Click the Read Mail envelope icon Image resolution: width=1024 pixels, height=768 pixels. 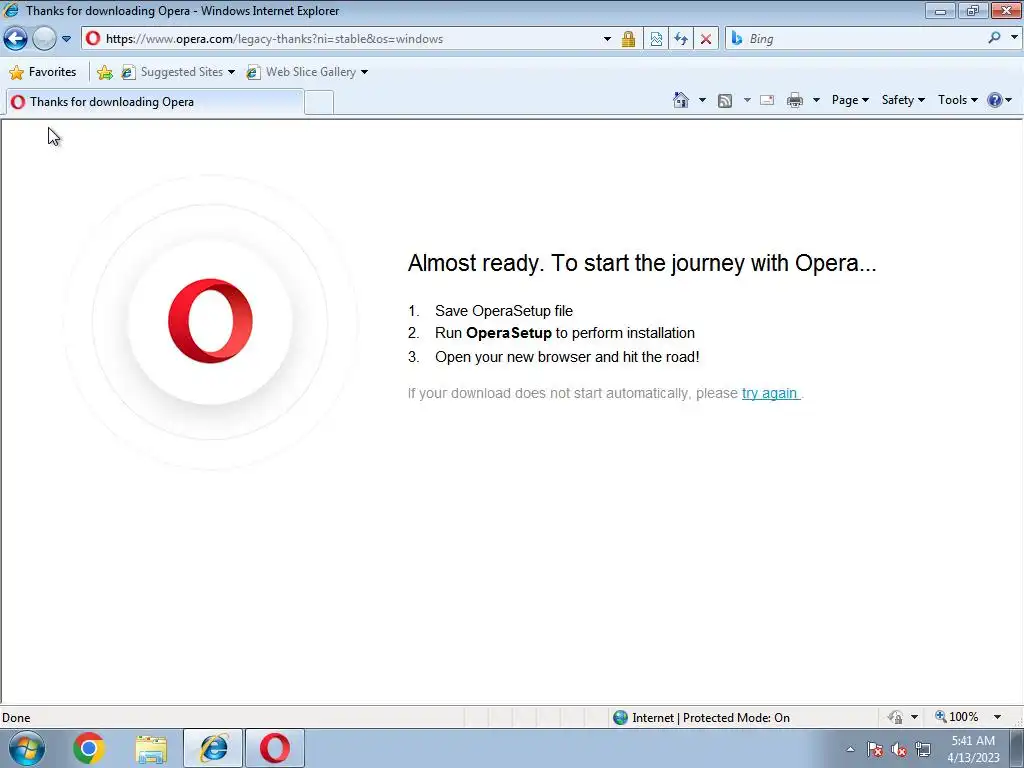tap(767, 100)
